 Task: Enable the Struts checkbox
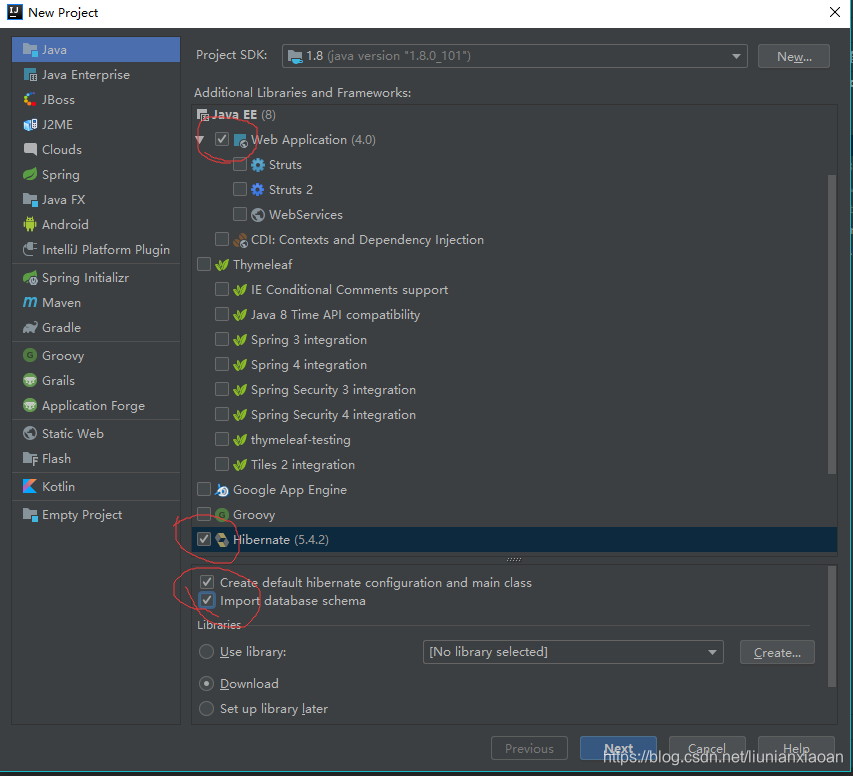pyautogui.click(x=239, y=164)
